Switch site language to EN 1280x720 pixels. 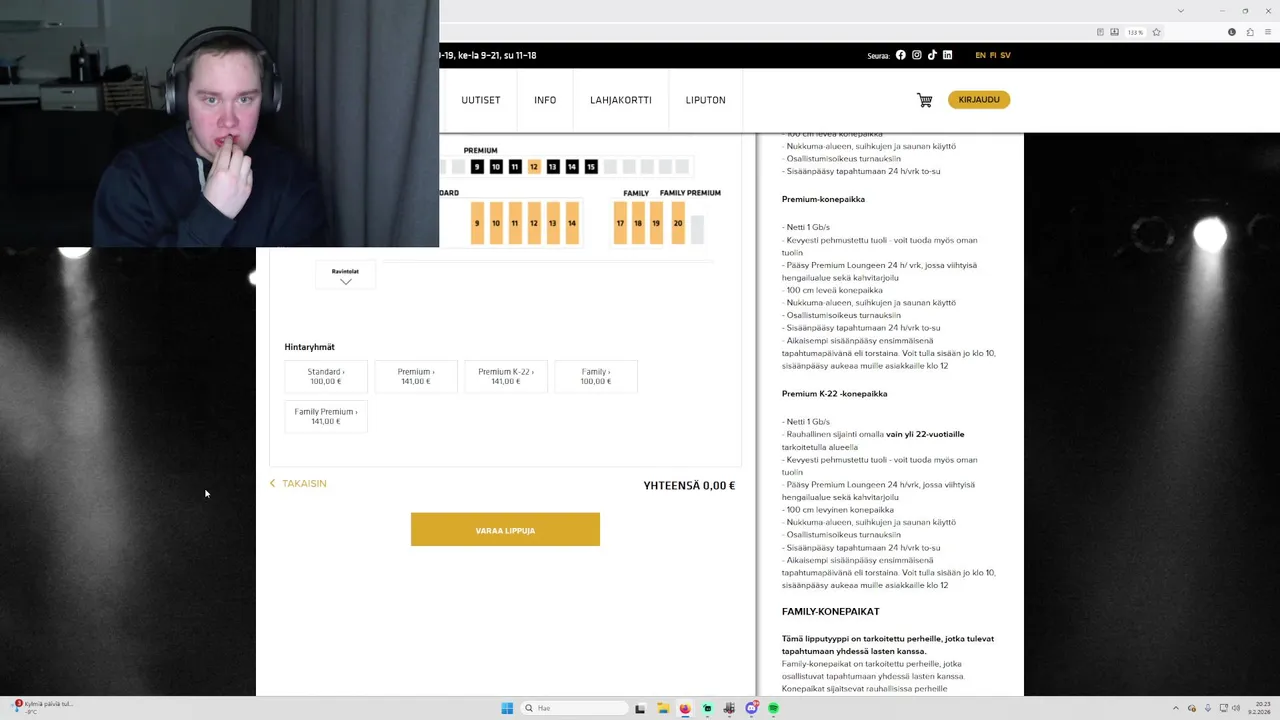pos(980,55)
